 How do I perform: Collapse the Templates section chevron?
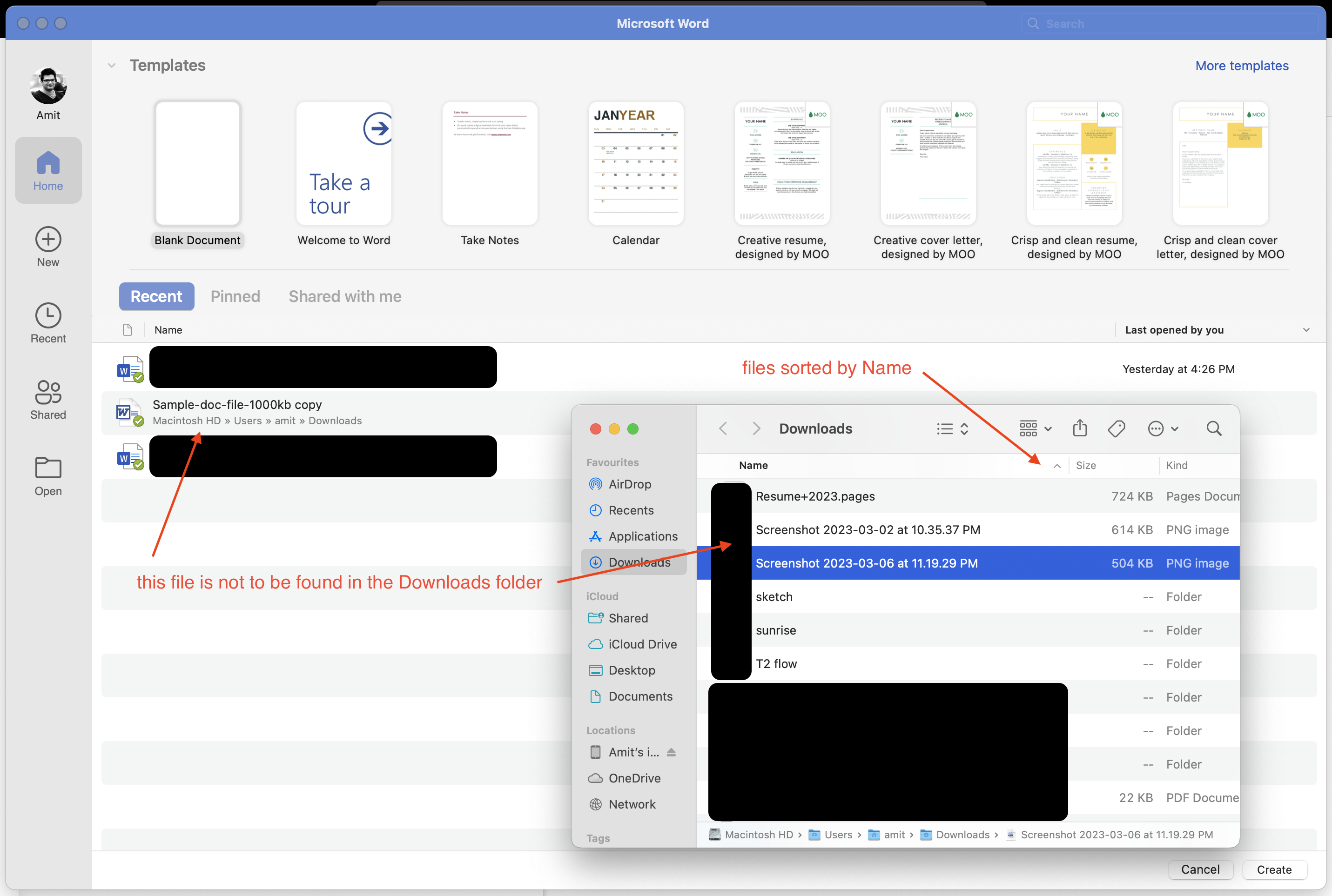click(x=112, y=66)
